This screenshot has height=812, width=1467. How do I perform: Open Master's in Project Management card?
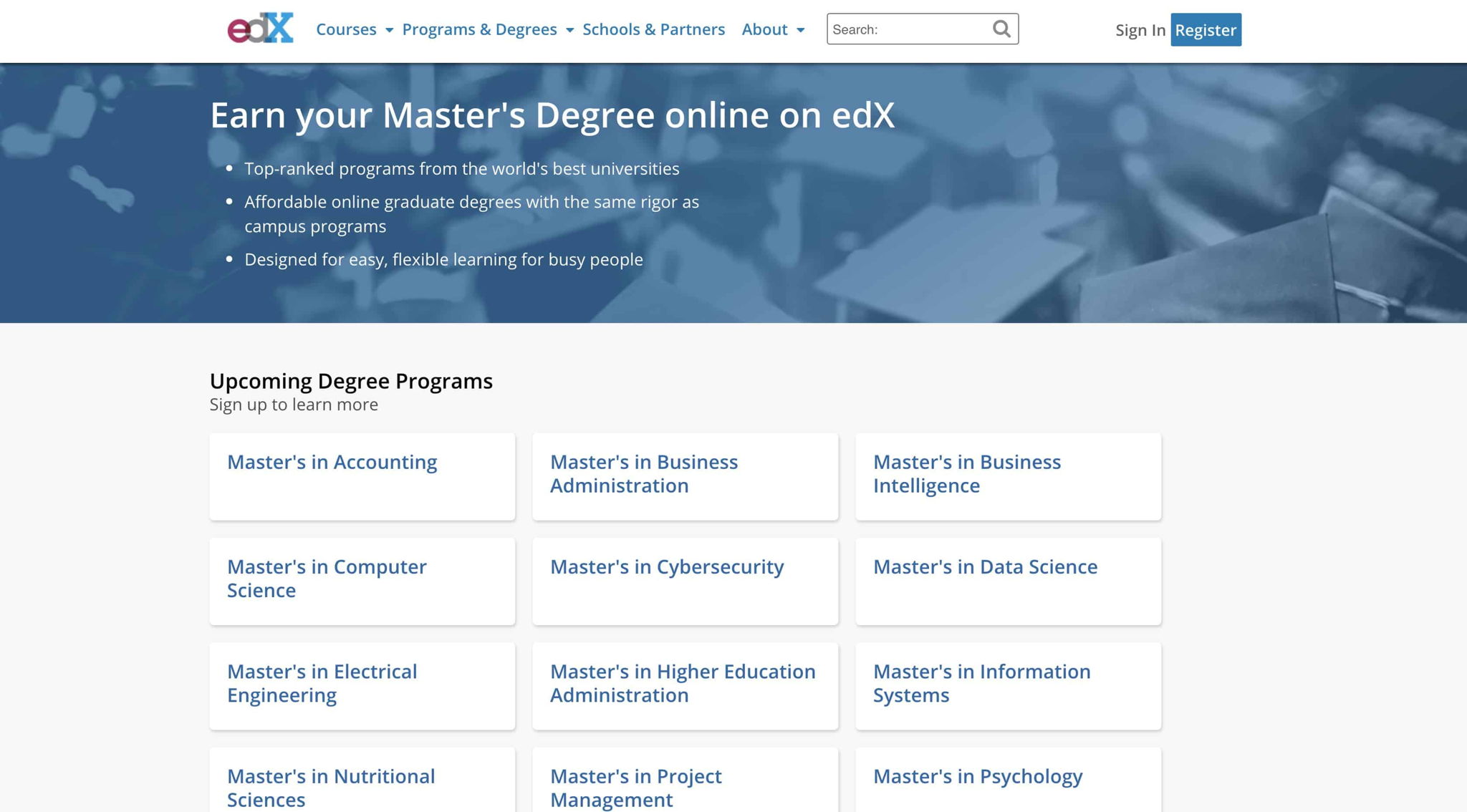[686, 780]
